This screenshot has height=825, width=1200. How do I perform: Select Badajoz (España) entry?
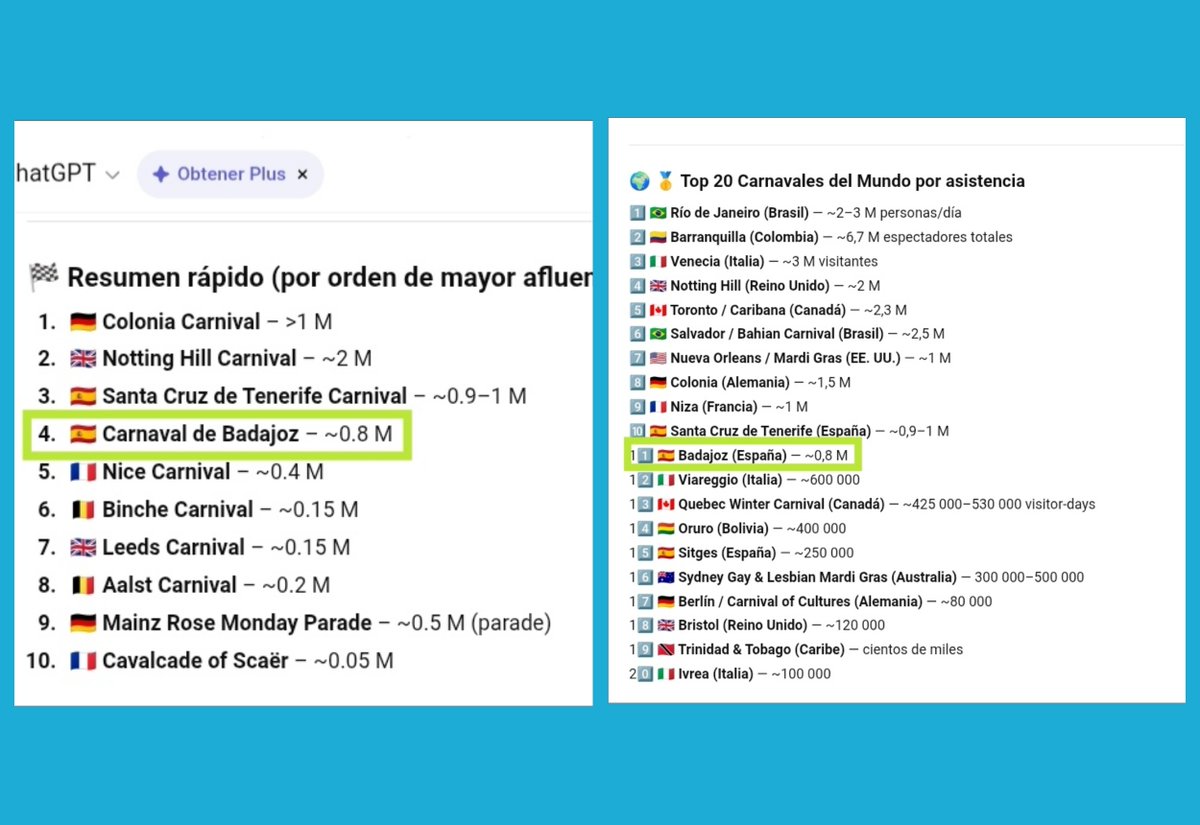coord(763,455)
